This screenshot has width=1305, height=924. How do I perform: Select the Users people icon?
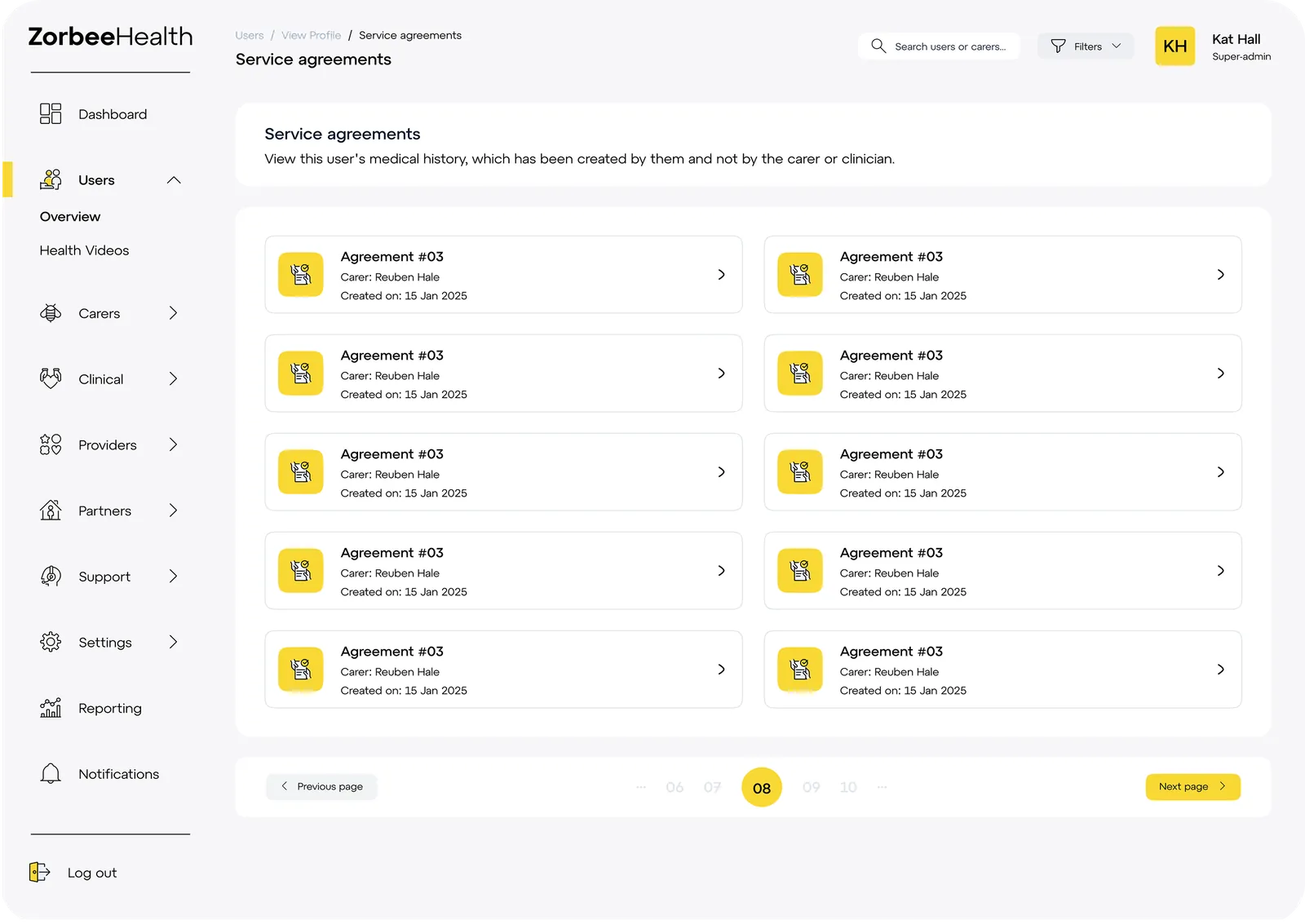coord(51,179)
